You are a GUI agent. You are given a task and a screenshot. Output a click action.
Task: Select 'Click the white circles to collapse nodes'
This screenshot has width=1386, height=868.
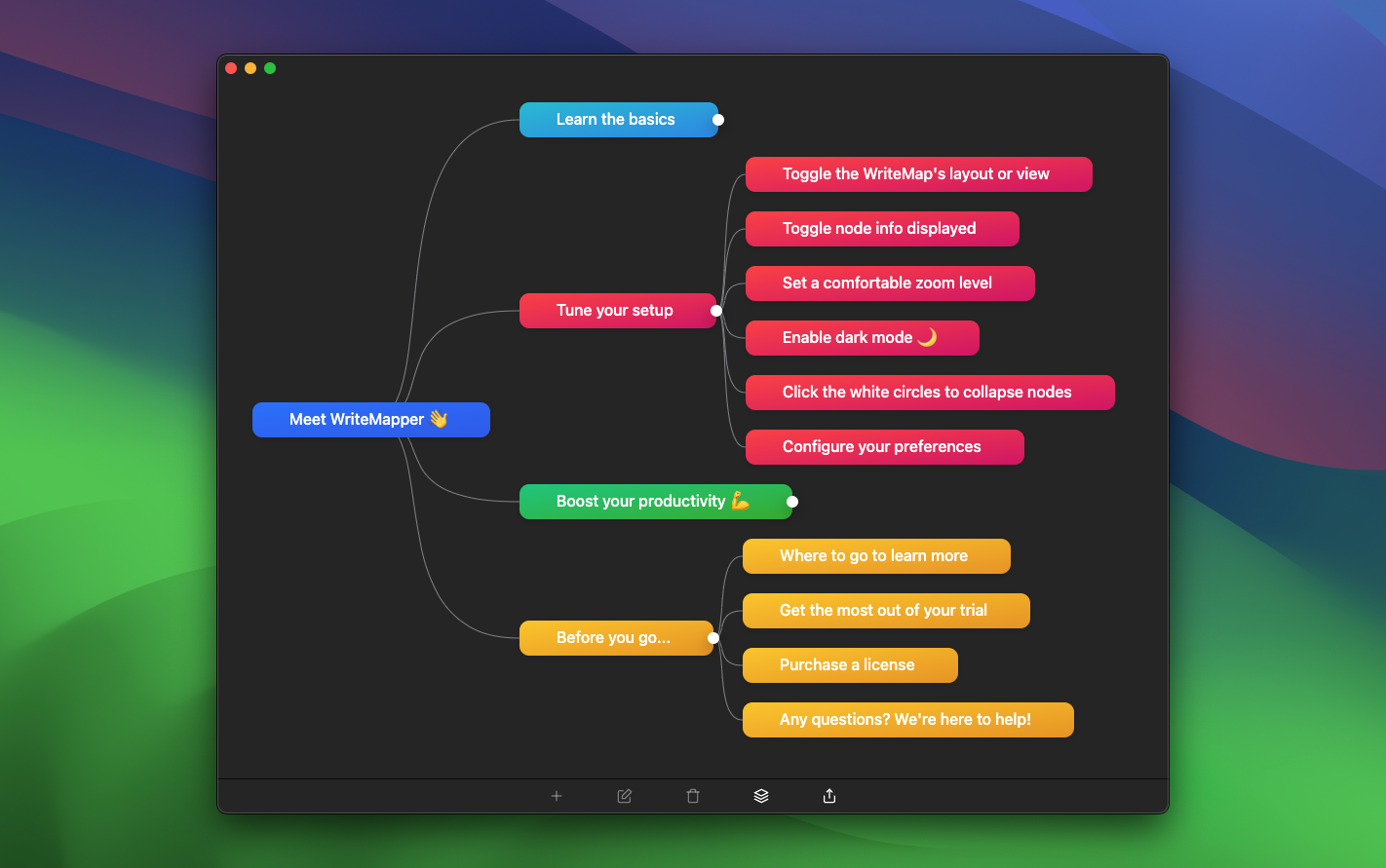pyautogui.click(x=930, y=393)
